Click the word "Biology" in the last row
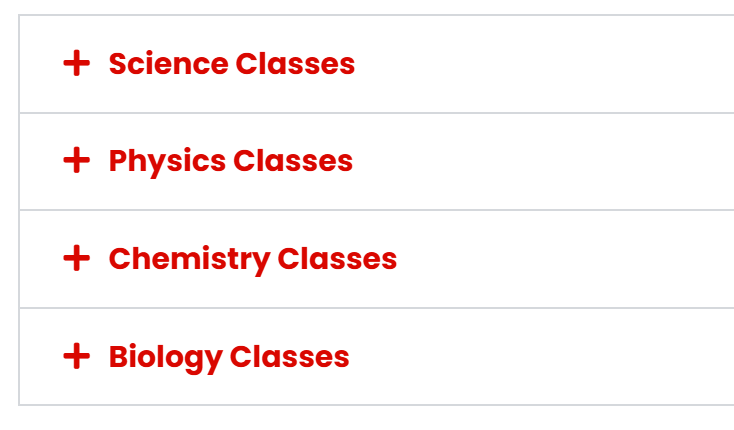Screen dimensions: 734x430 pyautogui.click(x=165, y=357)
